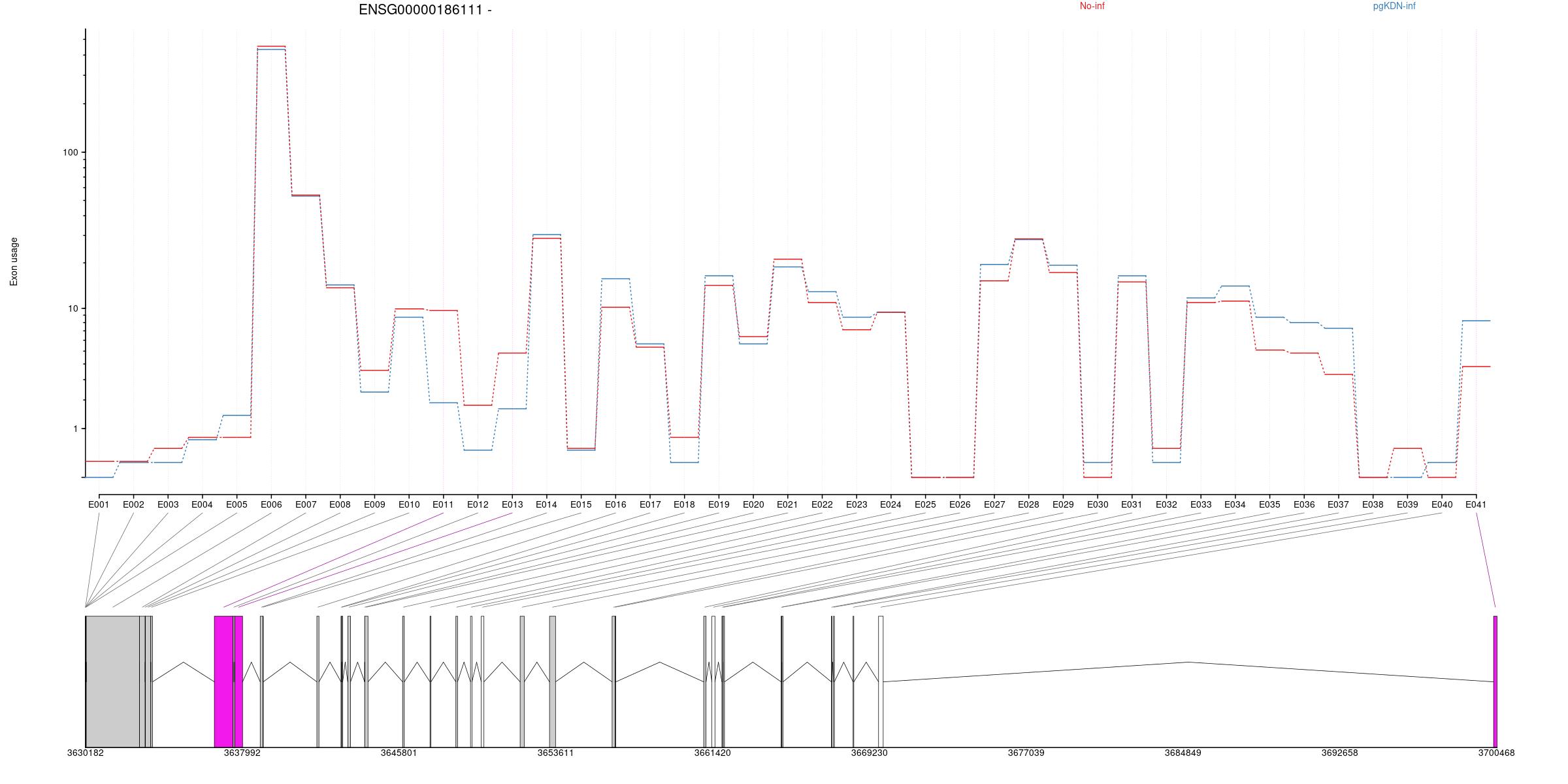Click exon label E029
1568x784 pixels.
[x=1063, y=504]
